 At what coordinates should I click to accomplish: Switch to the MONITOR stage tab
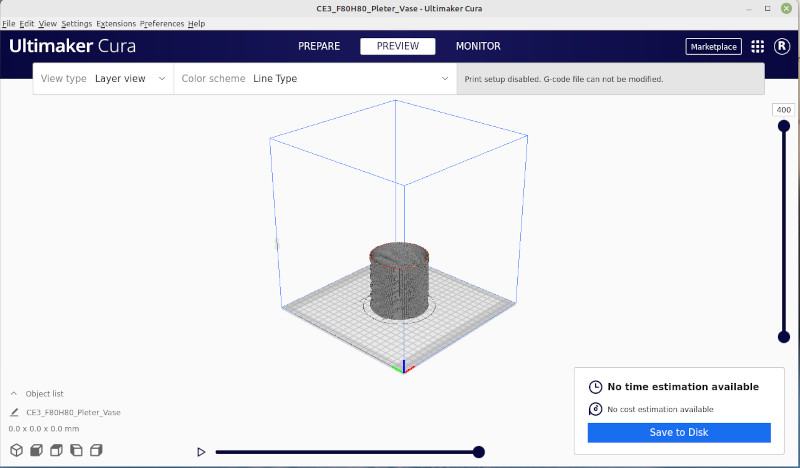tap(478, 46)
